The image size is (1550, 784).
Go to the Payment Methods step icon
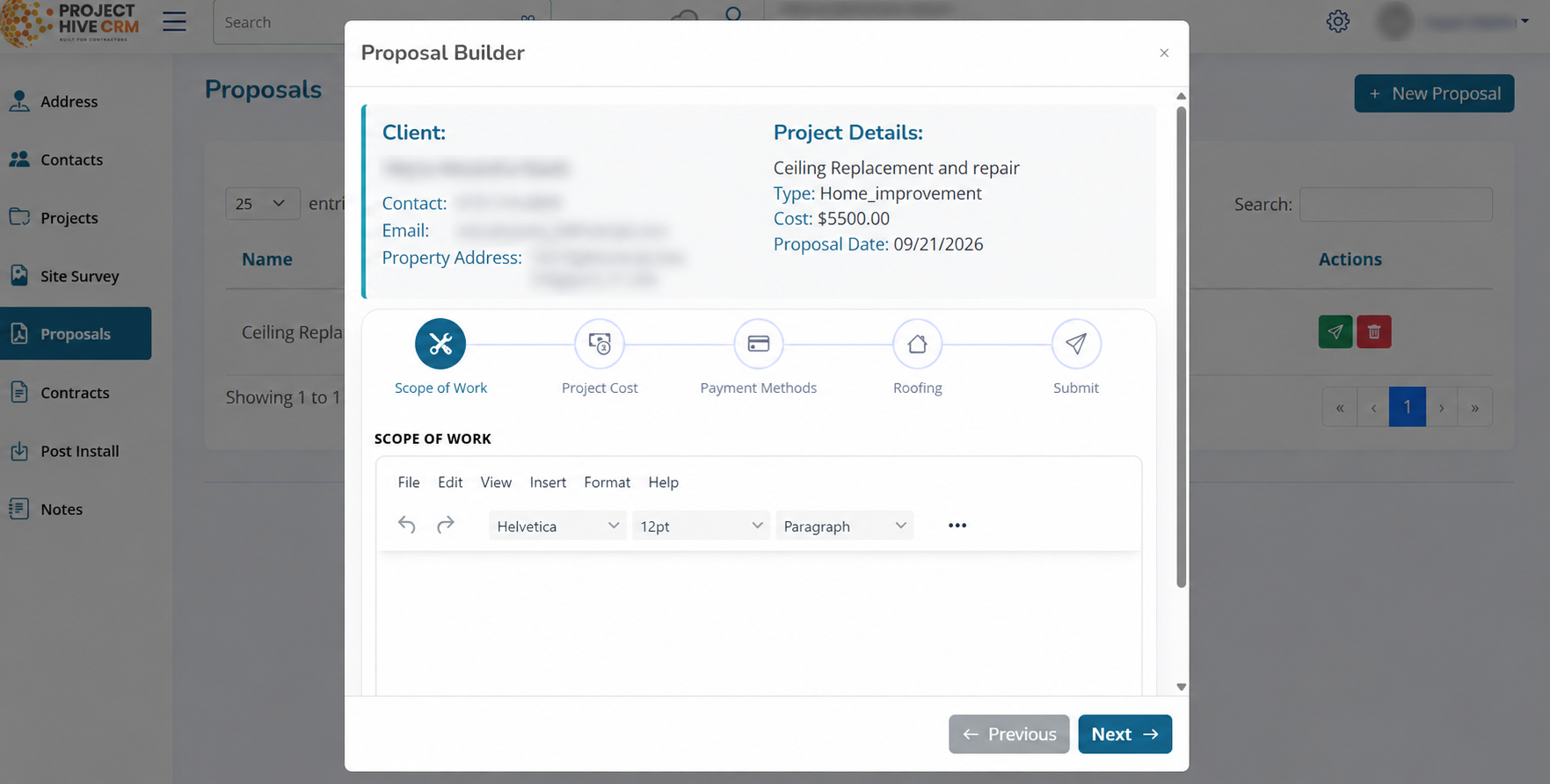(759, 344)
